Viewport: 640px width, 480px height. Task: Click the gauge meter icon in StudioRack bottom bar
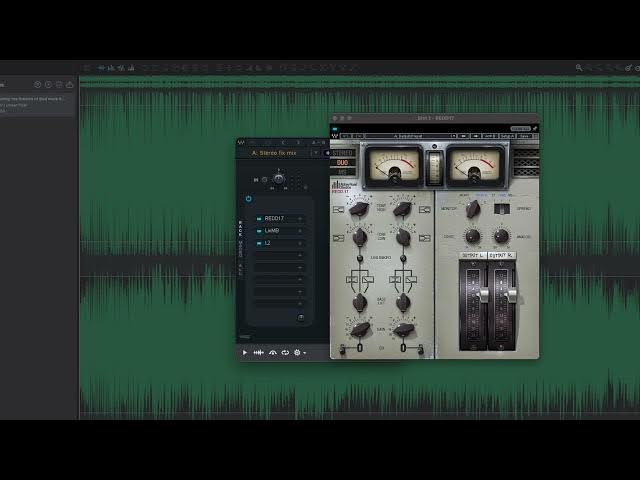click(273, 353)
